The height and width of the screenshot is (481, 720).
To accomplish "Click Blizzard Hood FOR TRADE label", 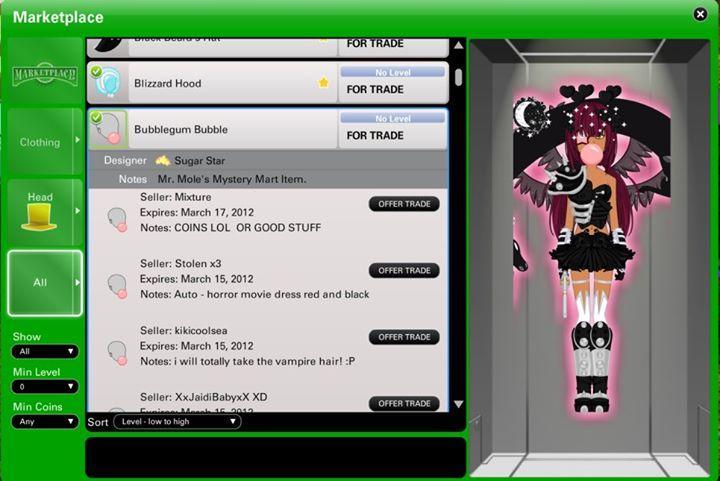I will coord(375,89).
